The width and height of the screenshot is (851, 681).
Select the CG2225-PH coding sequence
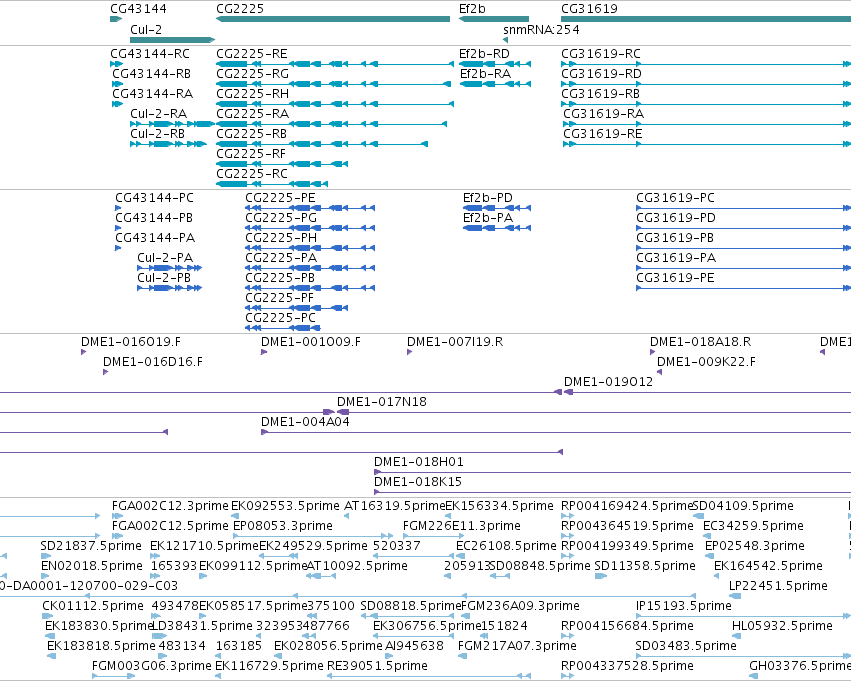click(x=310, y=249)
